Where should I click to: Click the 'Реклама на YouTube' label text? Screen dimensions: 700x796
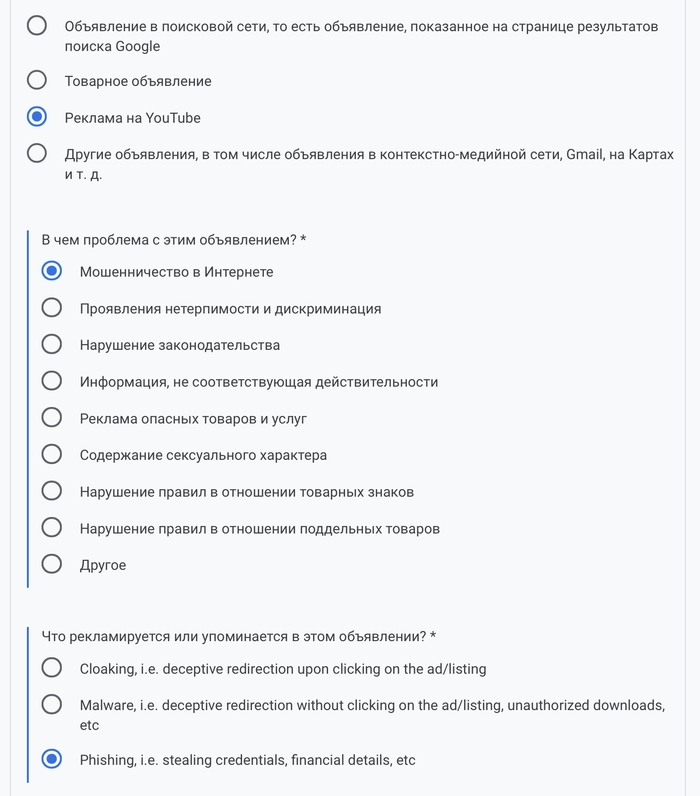[x=133, y=118]
